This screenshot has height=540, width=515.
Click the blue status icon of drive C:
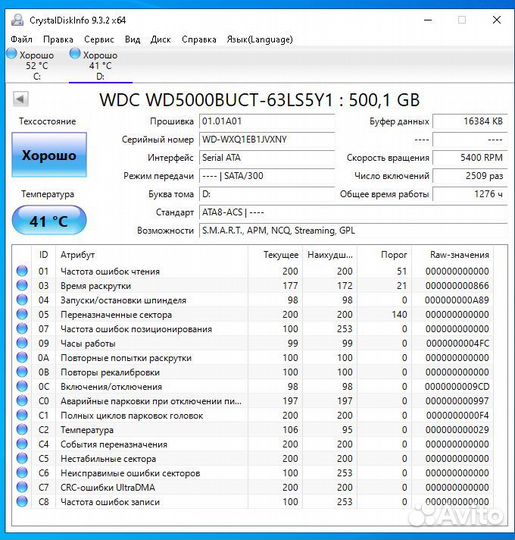tap(12, 54)
